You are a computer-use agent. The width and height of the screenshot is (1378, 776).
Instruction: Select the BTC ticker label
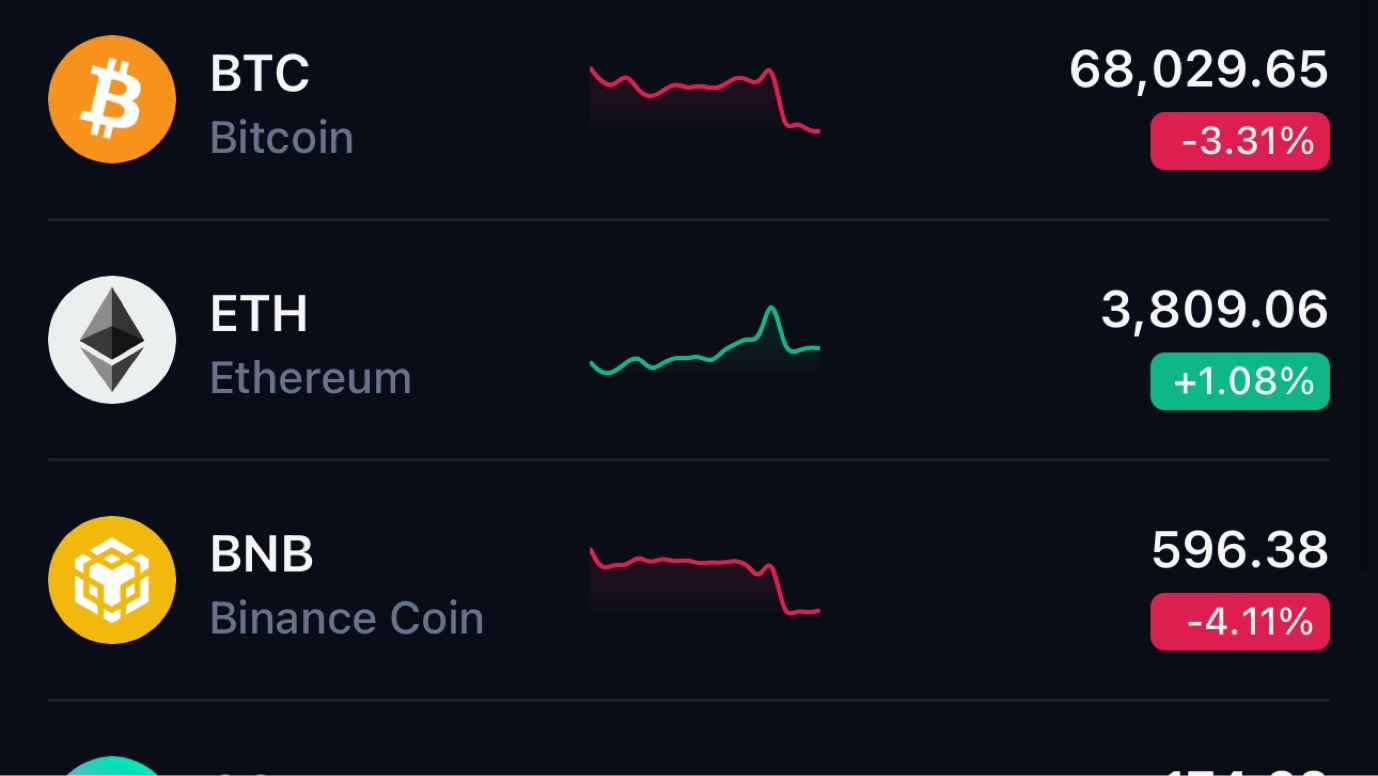point(260,74)
